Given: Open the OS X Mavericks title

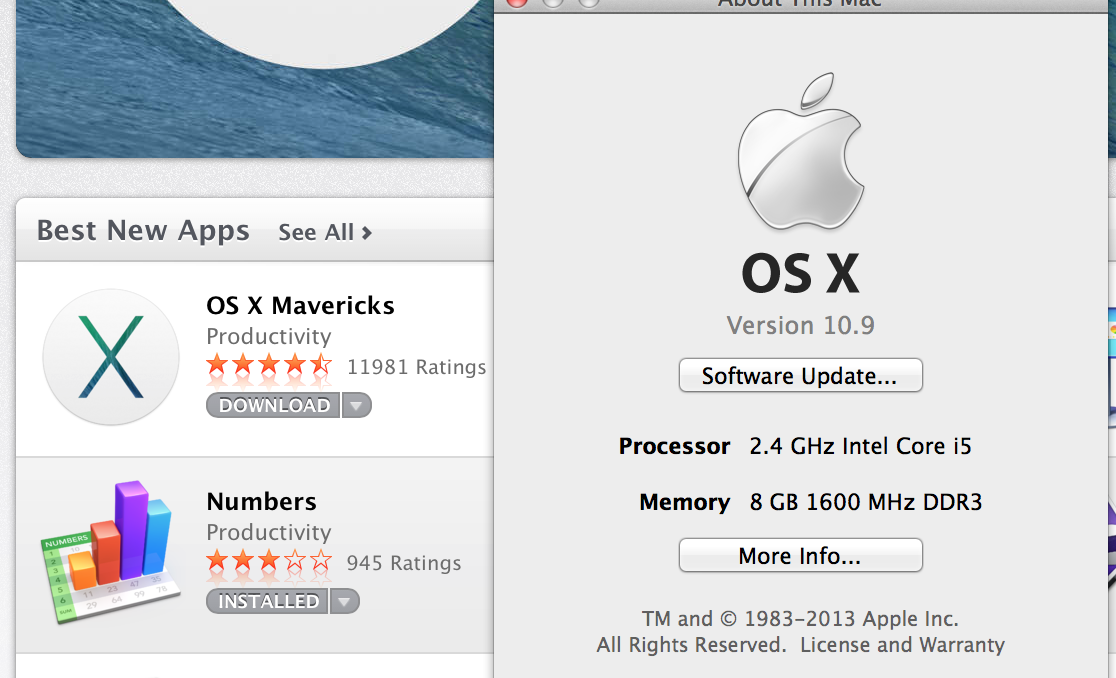Looking at the screenshot, I should point(300,305).
